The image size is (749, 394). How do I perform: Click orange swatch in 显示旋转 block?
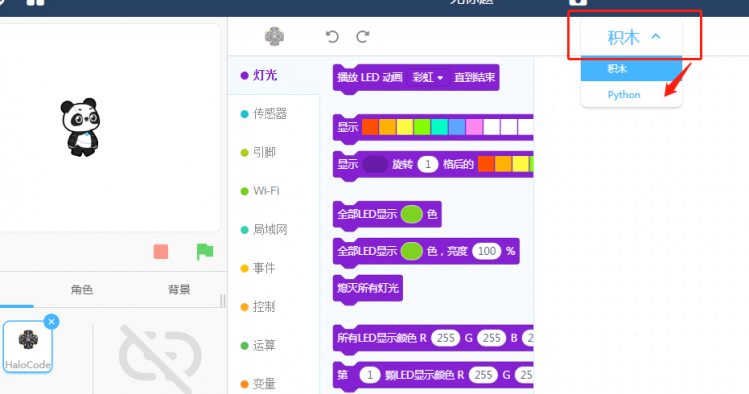click(x=503, y=164)
